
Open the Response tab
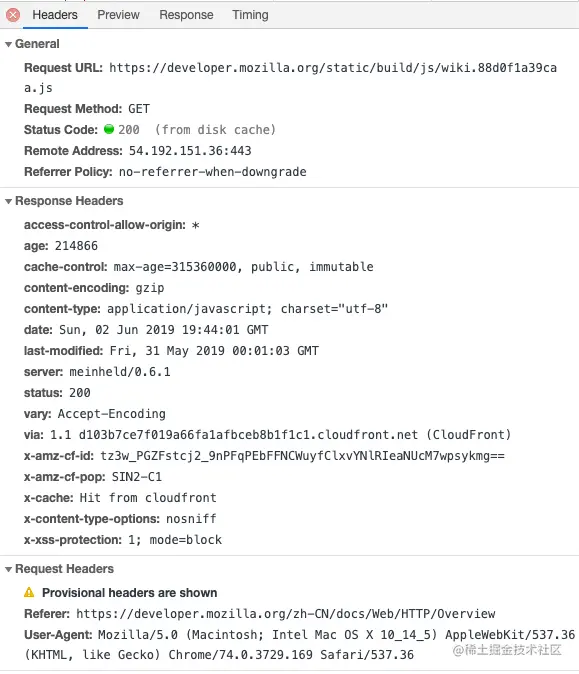coord(186,15)
